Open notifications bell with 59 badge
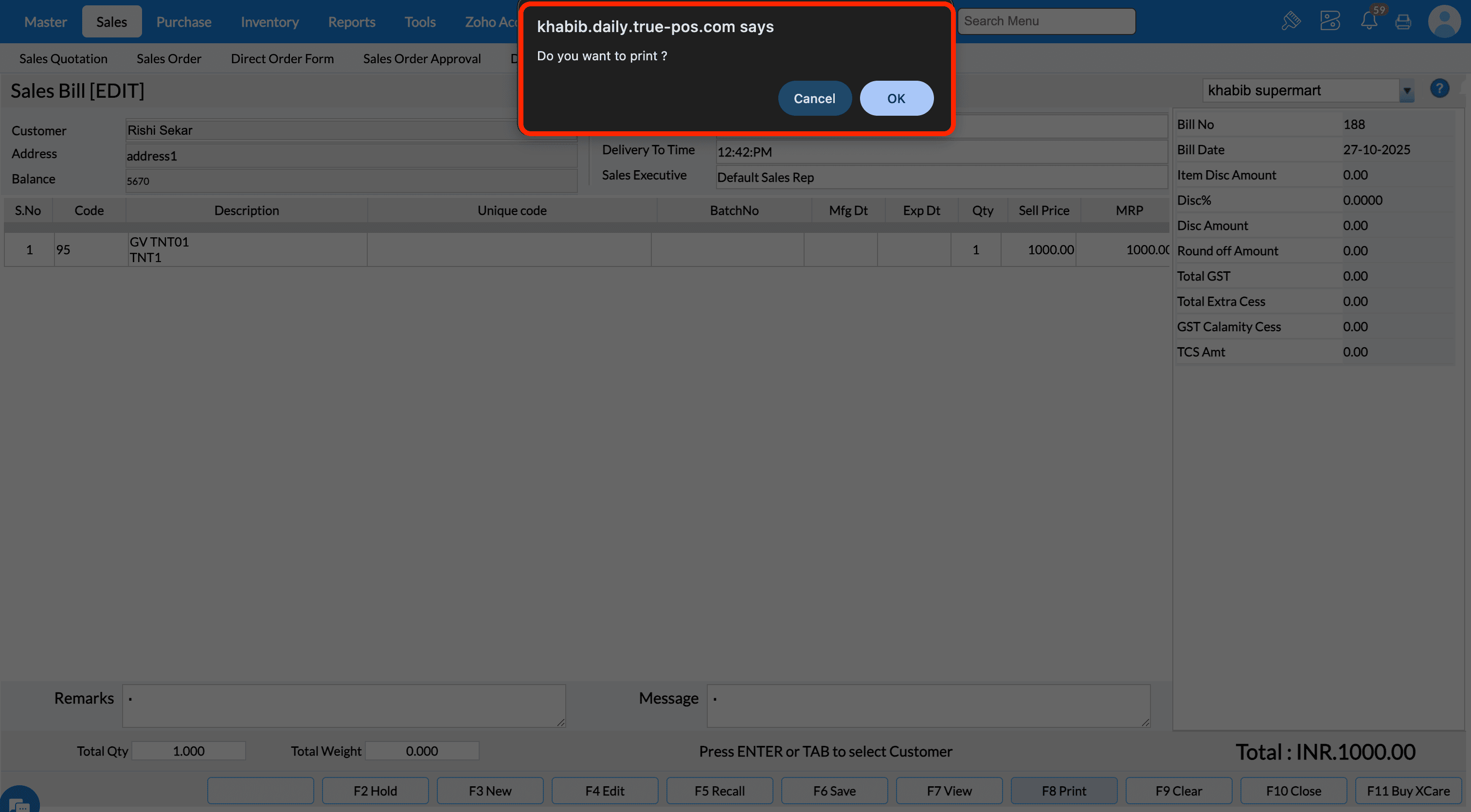This screenshot has width=1471, height=812. pyautogui.click(x=1368, y=21)
